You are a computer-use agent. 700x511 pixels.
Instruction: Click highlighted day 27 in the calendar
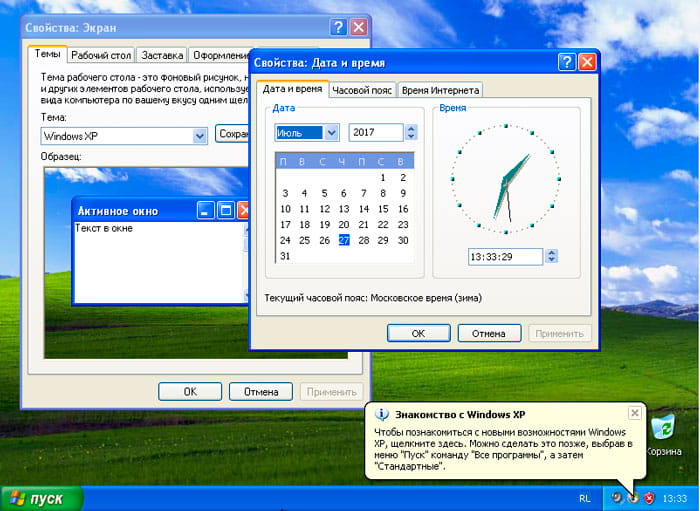coord(344,240)
